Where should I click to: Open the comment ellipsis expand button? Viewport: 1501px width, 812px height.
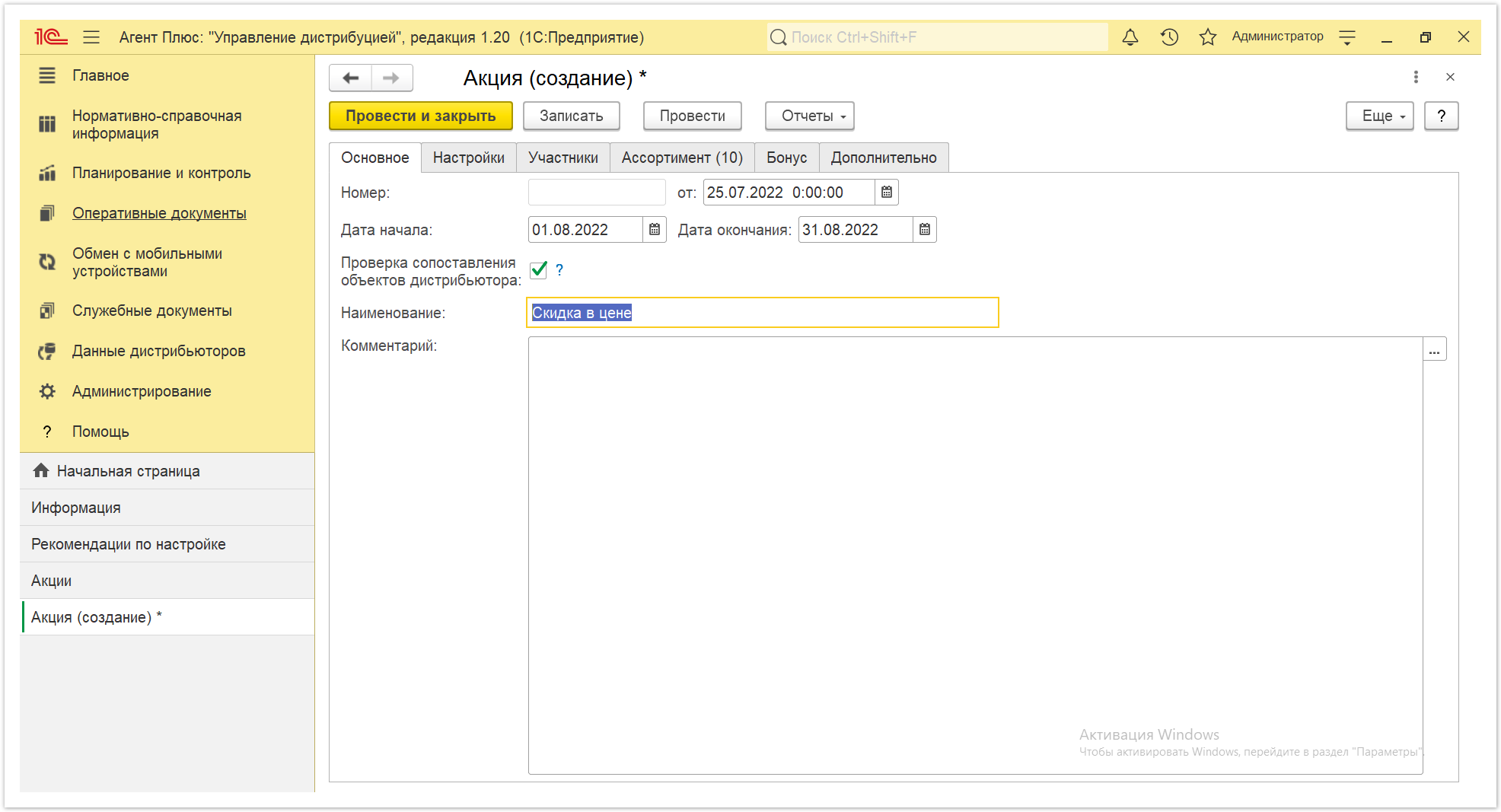[x=1435, y=349]
